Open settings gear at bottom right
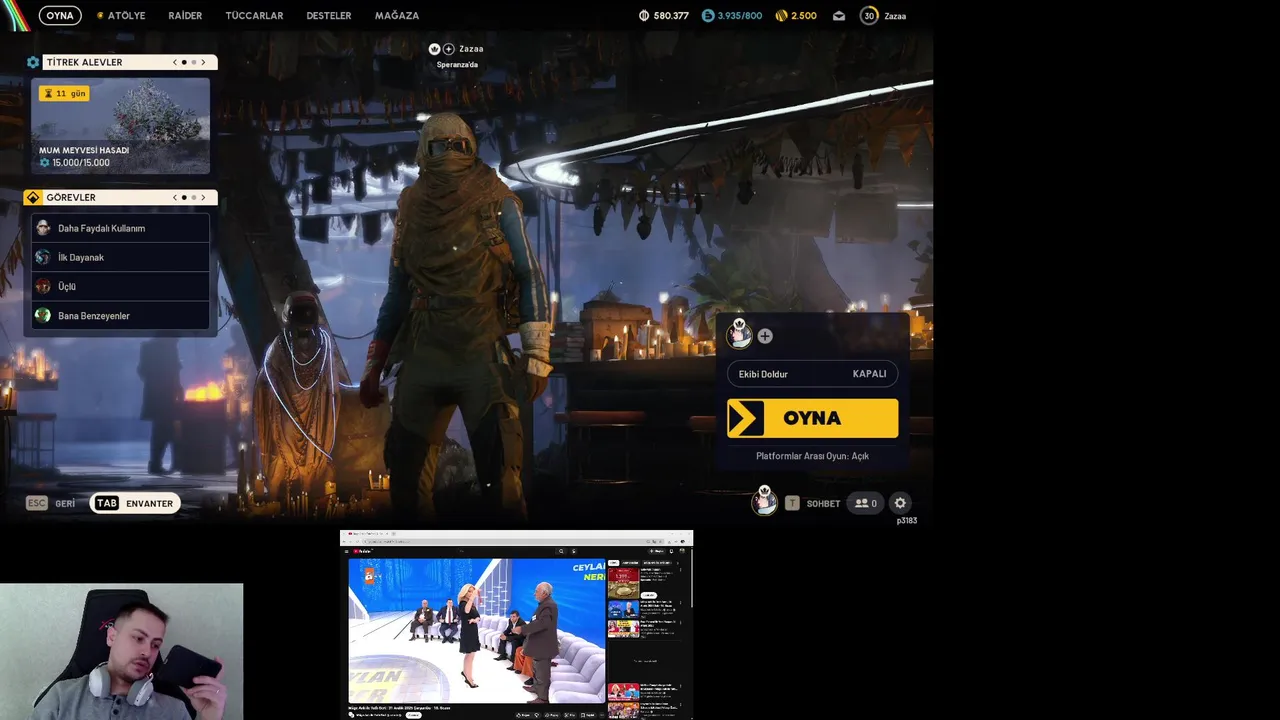Image resolution: width=1280 pixels, height=720 pixels. tap(900, 503)
